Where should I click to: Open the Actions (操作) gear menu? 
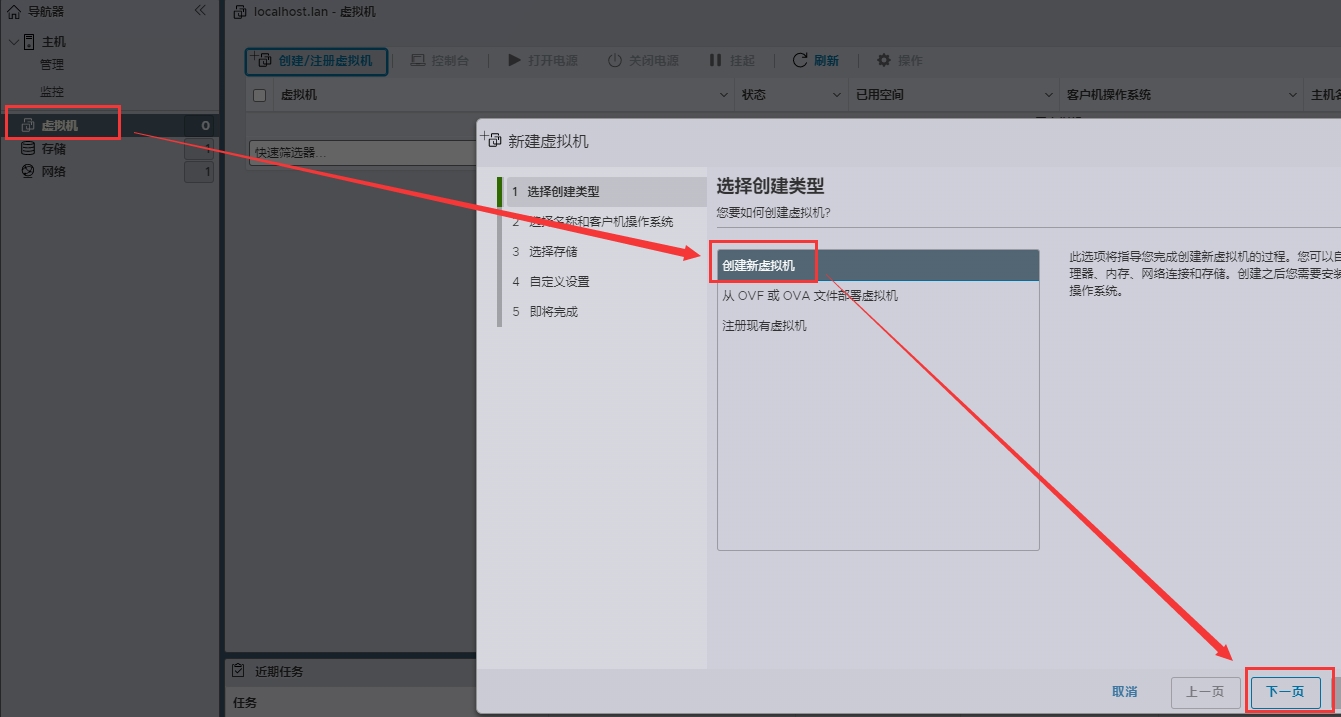[883, 61]
